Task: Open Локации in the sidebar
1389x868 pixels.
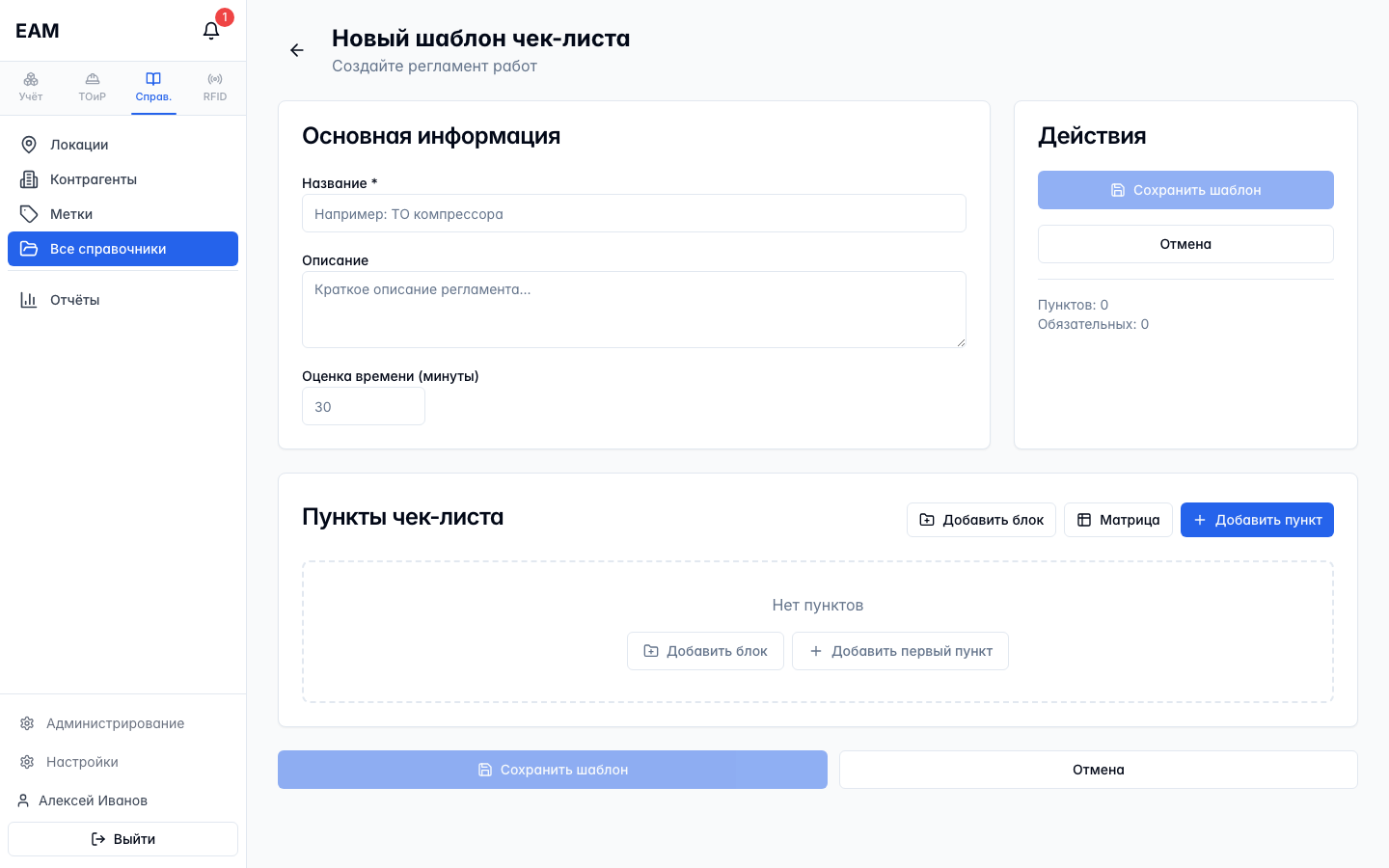Action: (x=123, y=145)
